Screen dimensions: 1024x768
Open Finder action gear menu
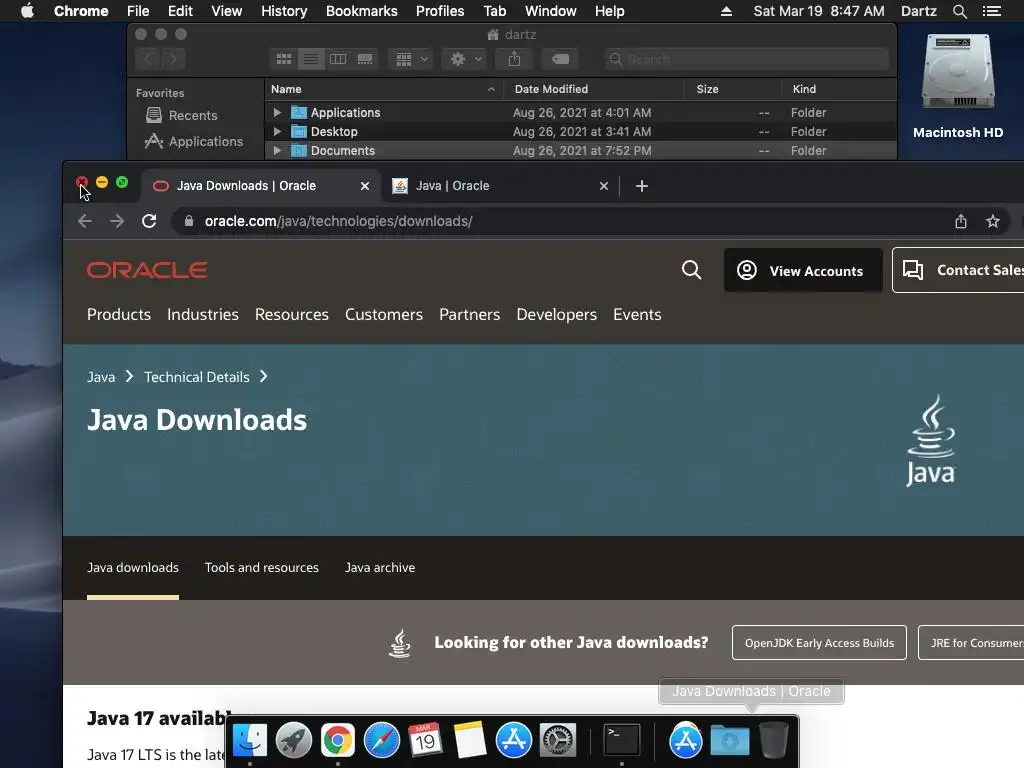465,59
